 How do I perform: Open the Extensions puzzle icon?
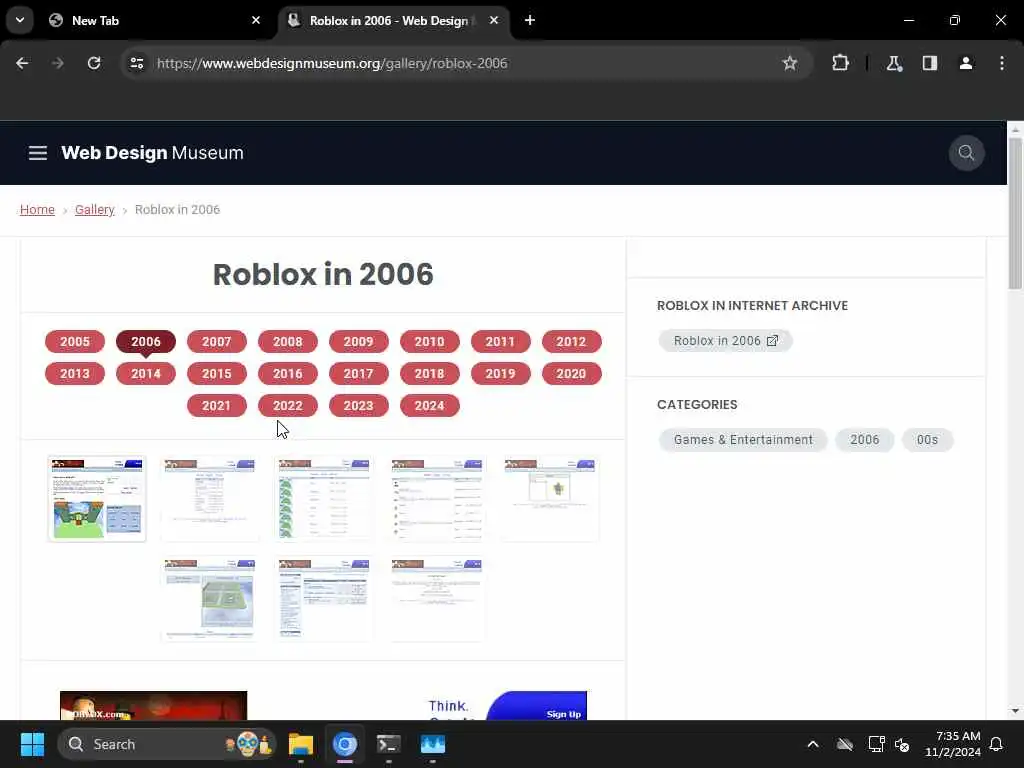pyautogui.click(x=840, y=63)
